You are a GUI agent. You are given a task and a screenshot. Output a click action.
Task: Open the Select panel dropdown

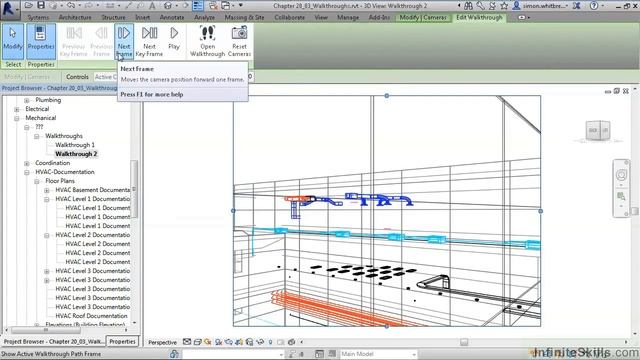pos(13,64)
